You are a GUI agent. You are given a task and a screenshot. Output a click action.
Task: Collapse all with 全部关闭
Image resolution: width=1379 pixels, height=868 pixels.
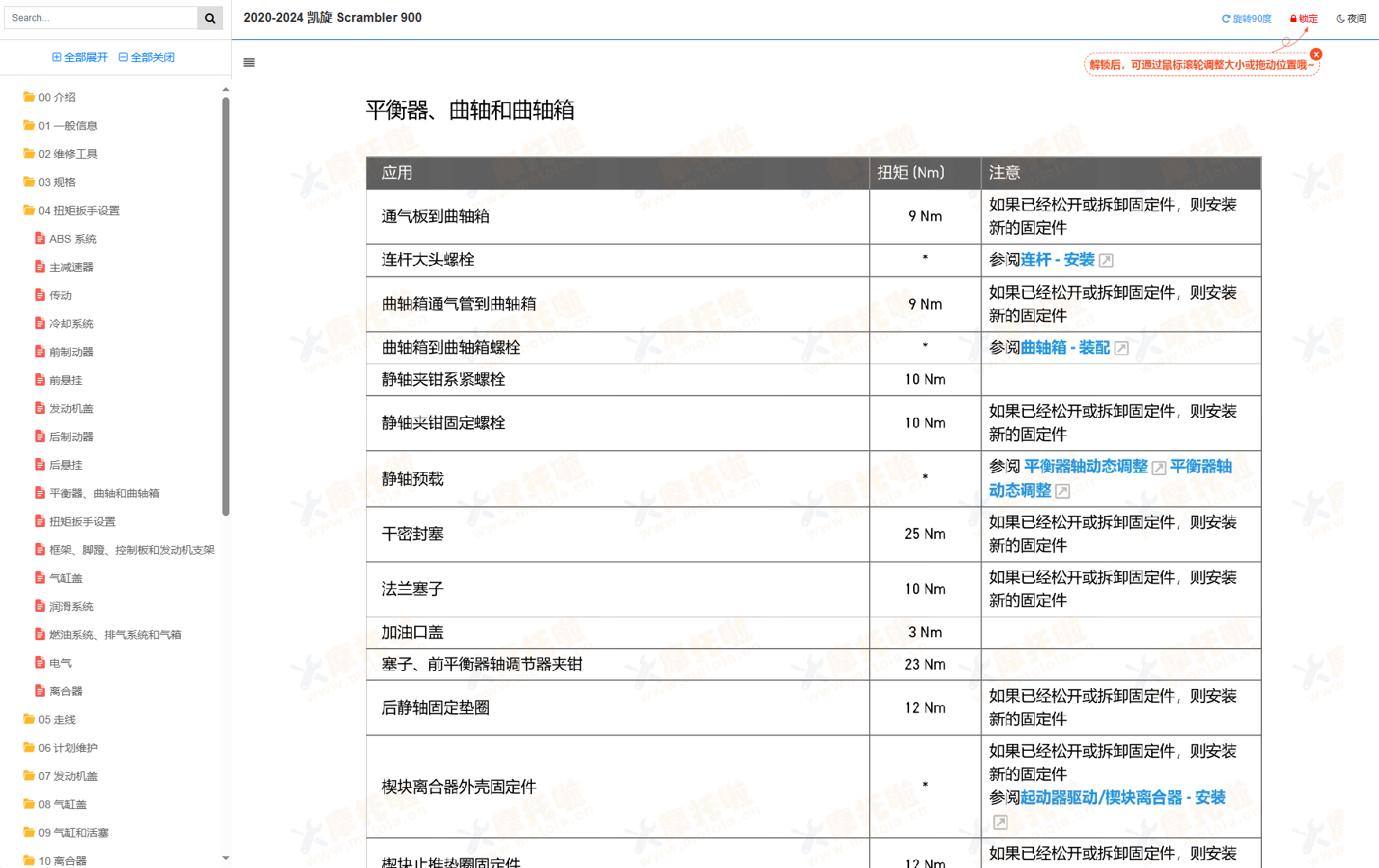tap(147, 57)
